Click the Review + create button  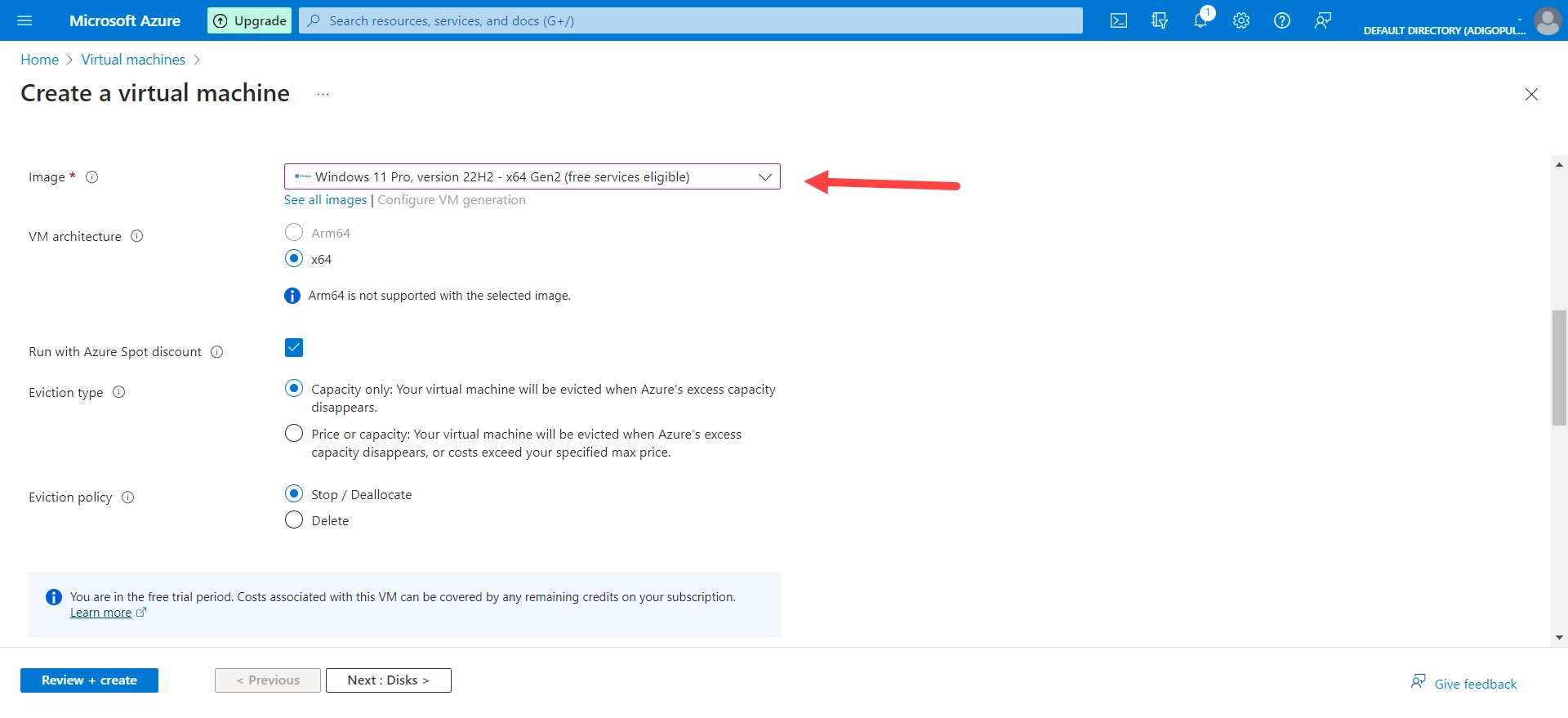(x=89, y=680)
